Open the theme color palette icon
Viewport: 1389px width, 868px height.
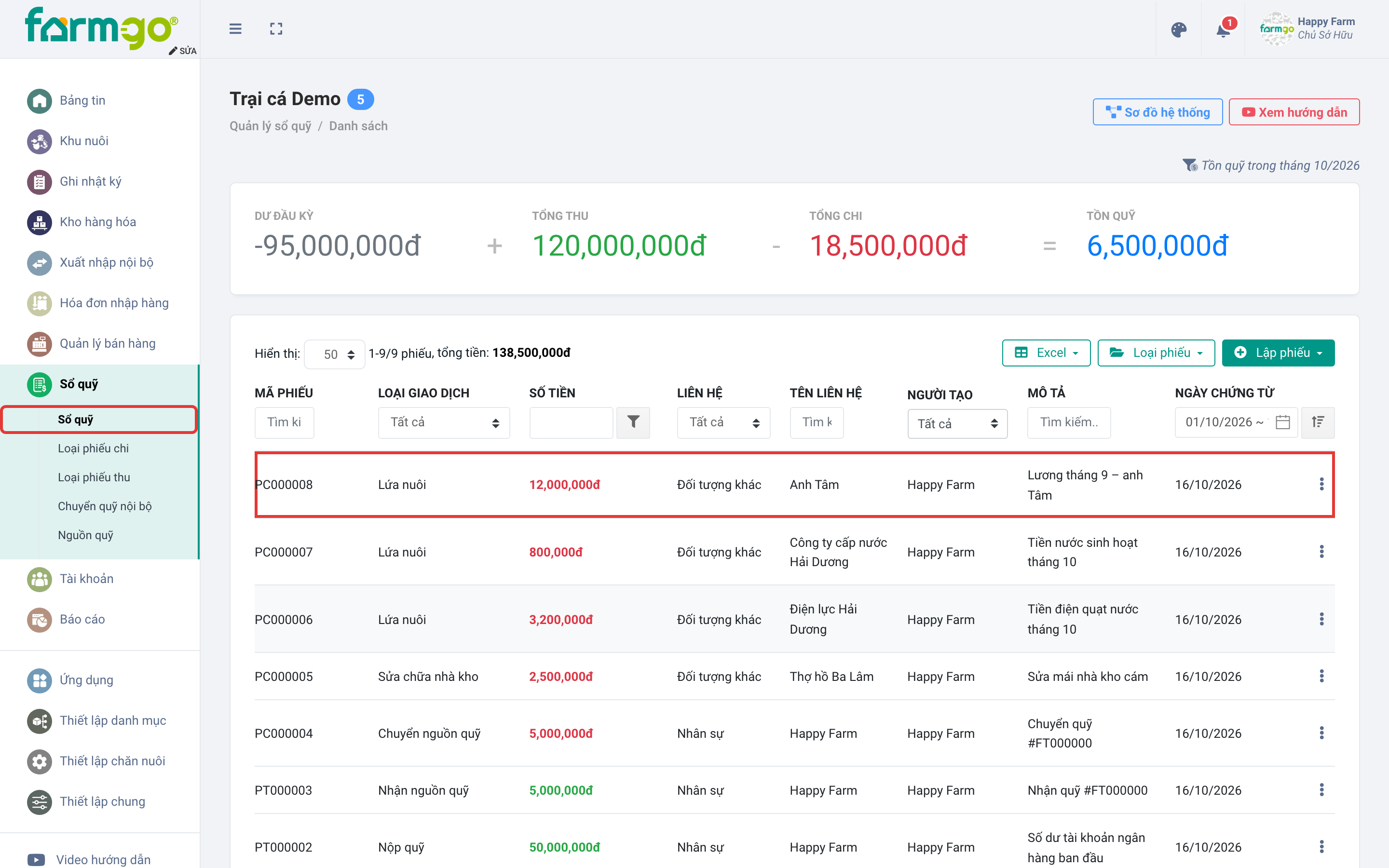click(1178, 29)
